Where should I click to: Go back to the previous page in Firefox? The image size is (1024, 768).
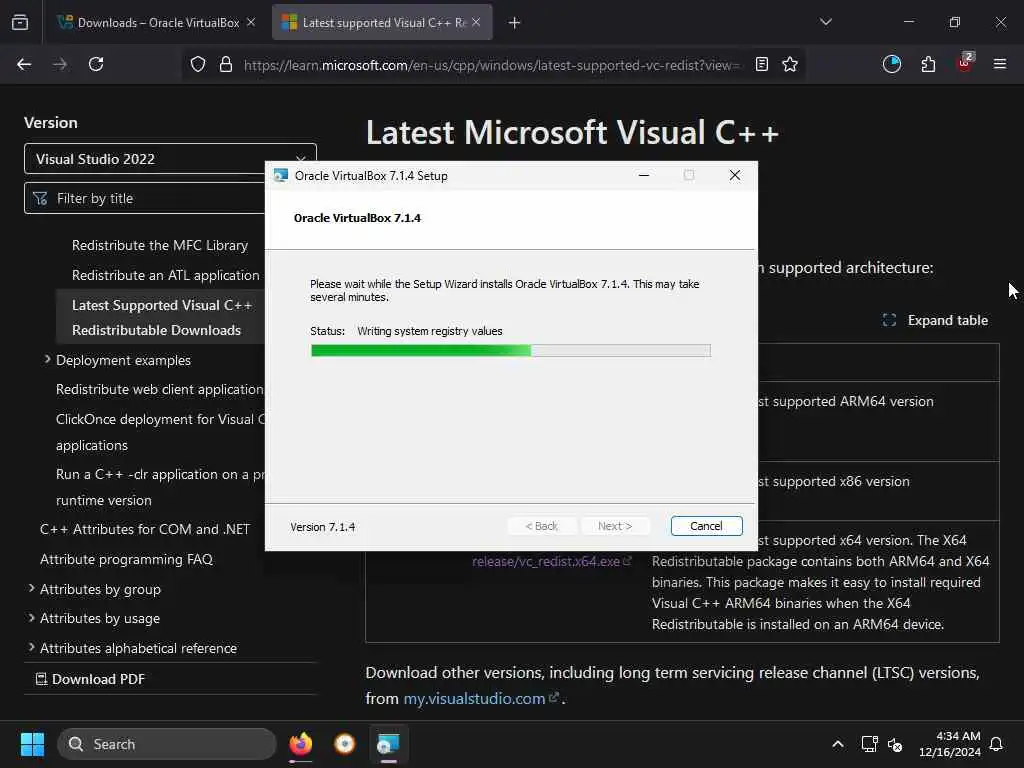pos(24,64)
